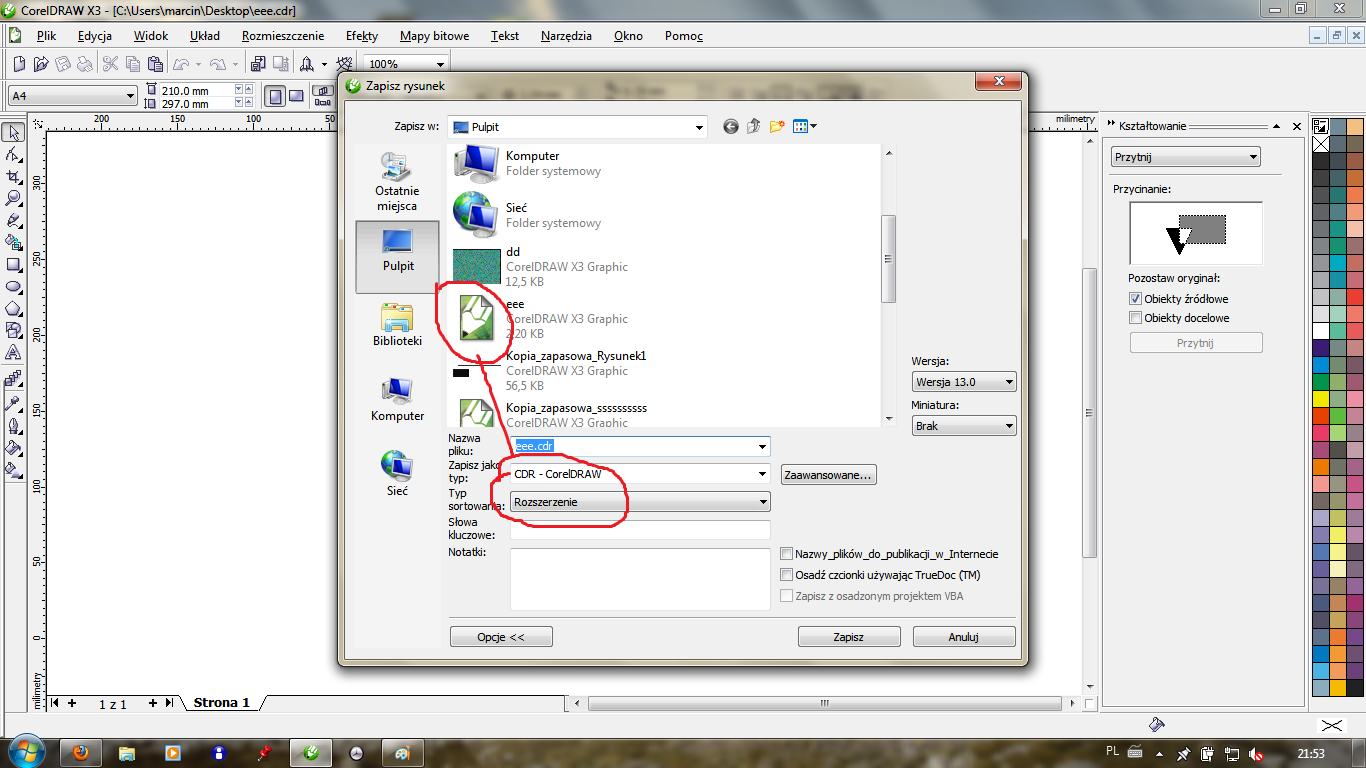The image size is (1366, 768).
Task: Click the Słowa kluczowe text field
Action: [x=640, y=530]
